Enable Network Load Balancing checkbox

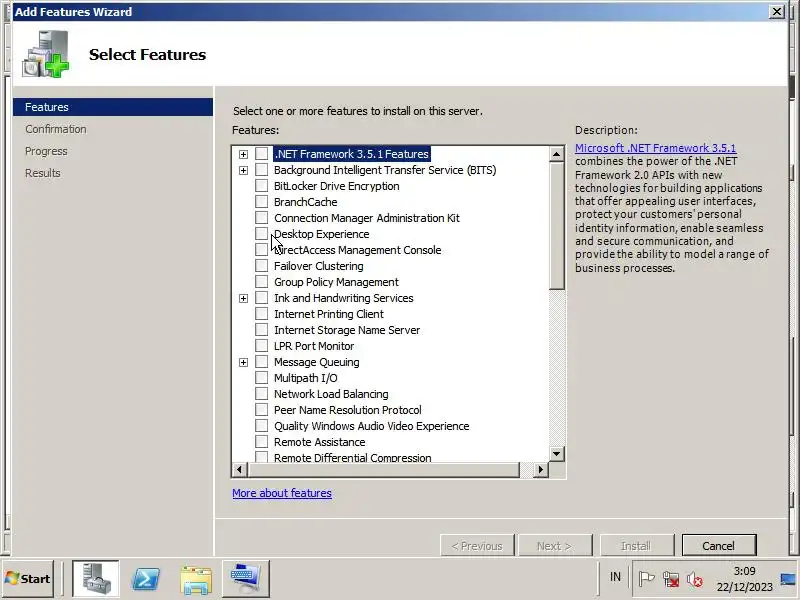point(261,393)
